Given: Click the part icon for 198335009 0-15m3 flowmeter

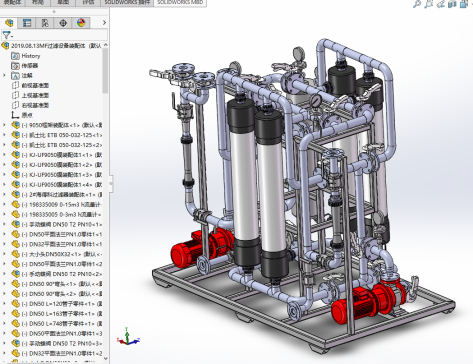Looking at the screenshot, I should pos(15,204).
